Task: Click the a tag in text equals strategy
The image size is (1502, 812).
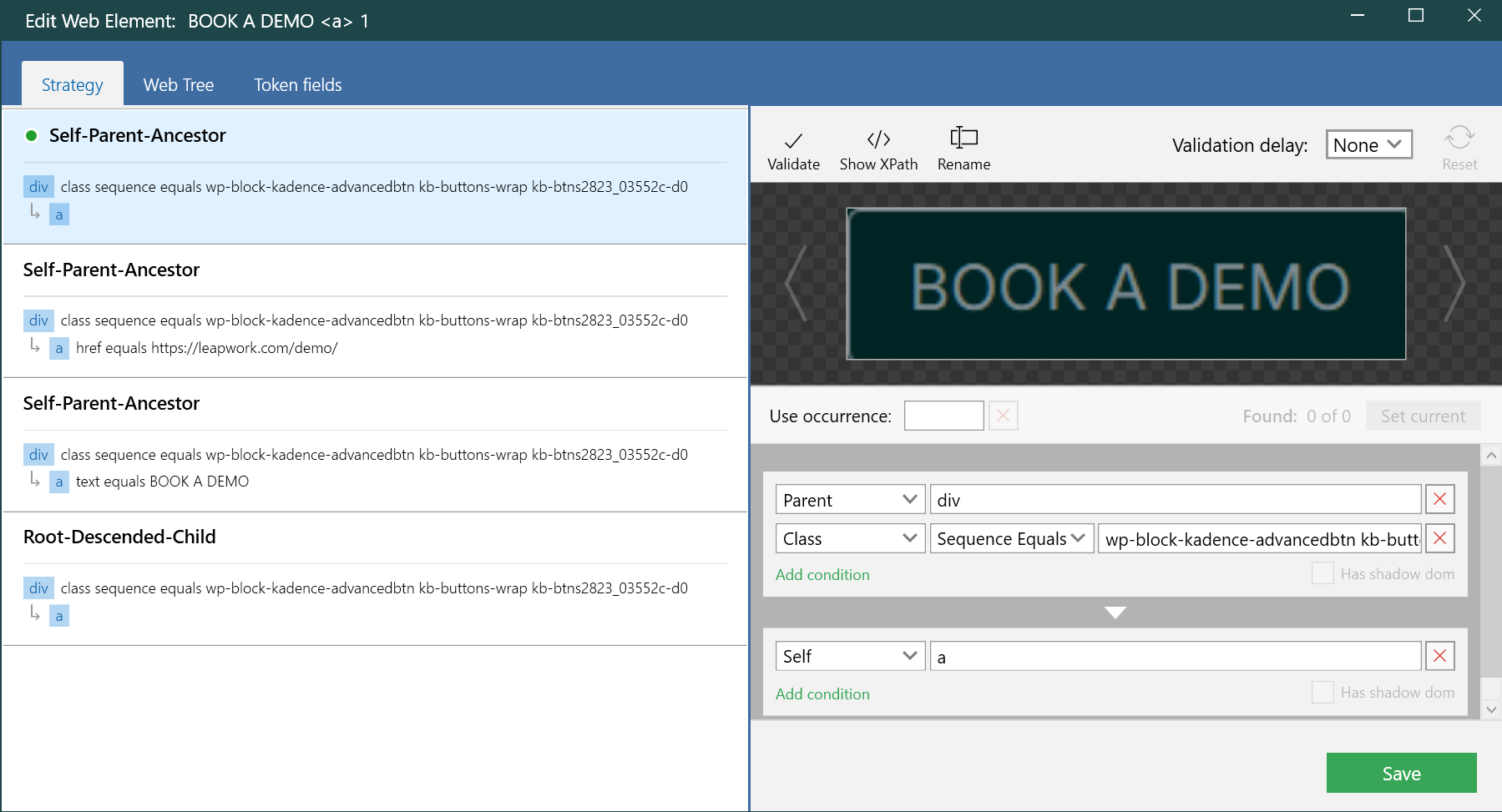Action: coord(58,482)
